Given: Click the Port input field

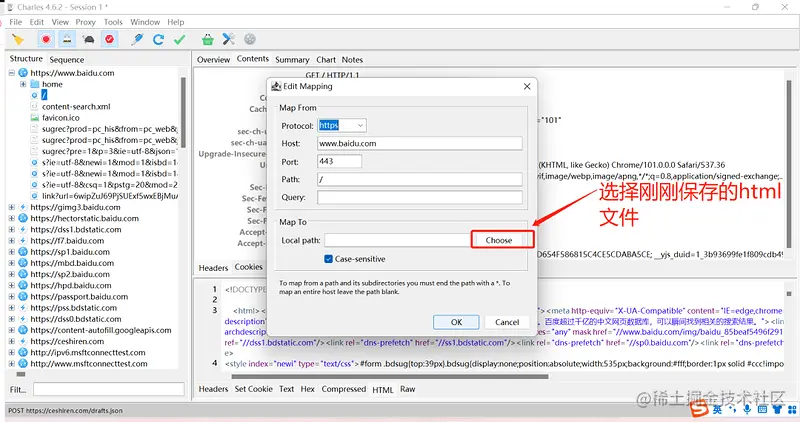Looking at the screenshot, I should click(x=339, y=161).
